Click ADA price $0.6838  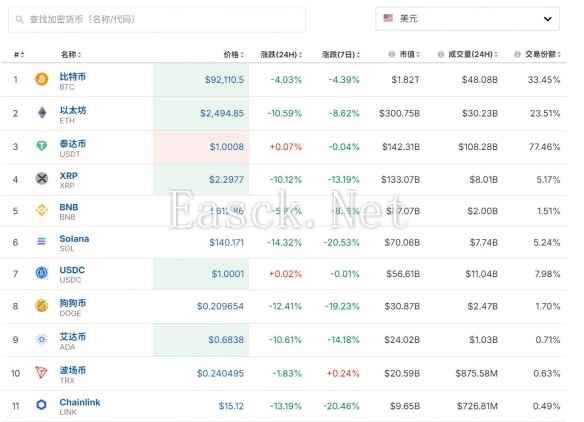[226, 340]
